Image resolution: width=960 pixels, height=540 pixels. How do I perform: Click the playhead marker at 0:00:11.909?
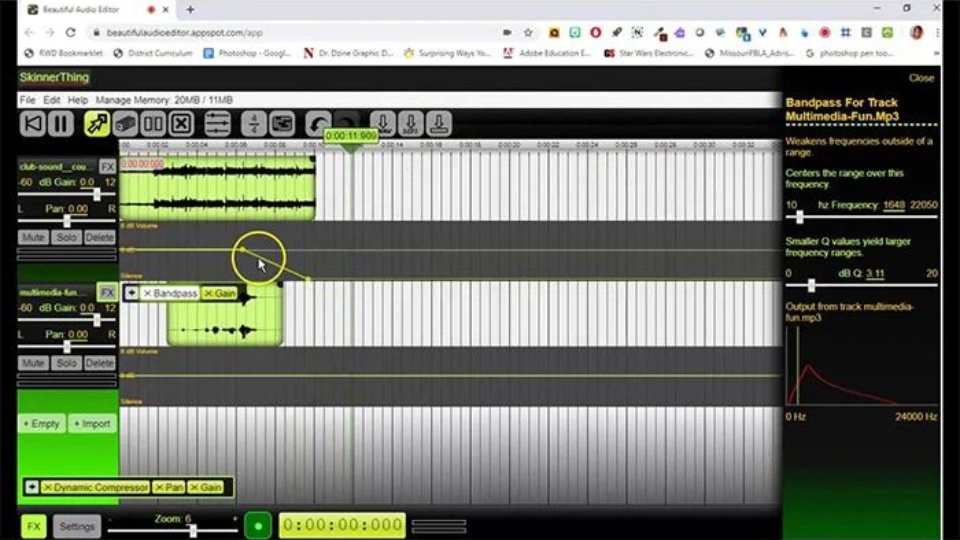tap(351, 136)
